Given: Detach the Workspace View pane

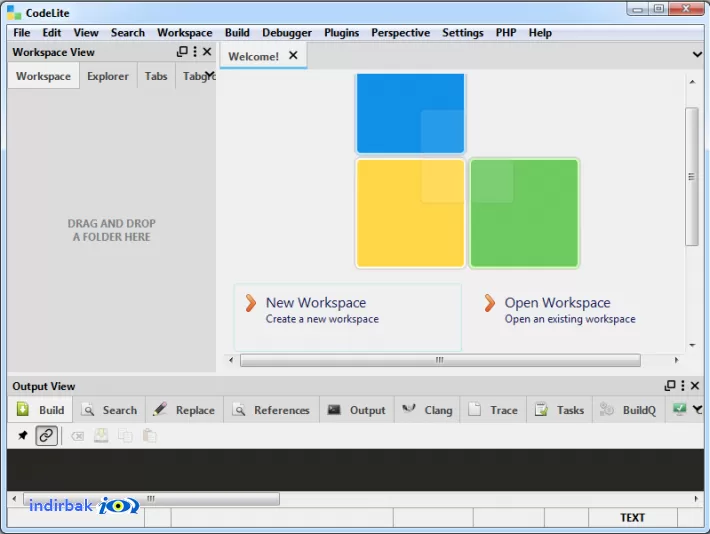Looking at the screenshot, I should (182, 52).
